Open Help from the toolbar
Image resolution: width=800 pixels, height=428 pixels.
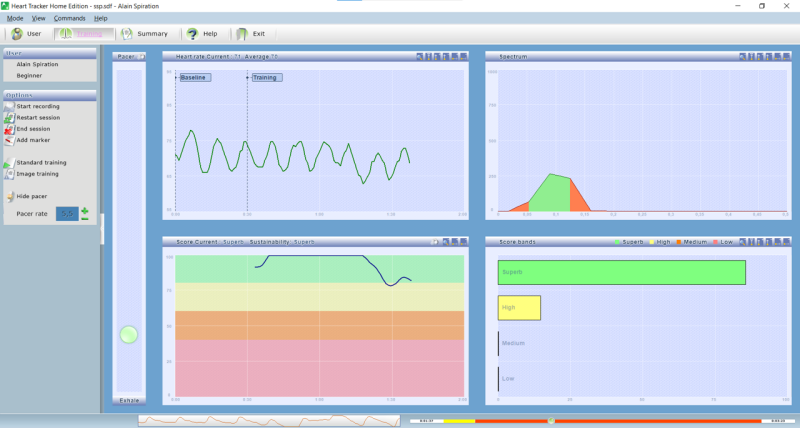(x=202, y=34)
